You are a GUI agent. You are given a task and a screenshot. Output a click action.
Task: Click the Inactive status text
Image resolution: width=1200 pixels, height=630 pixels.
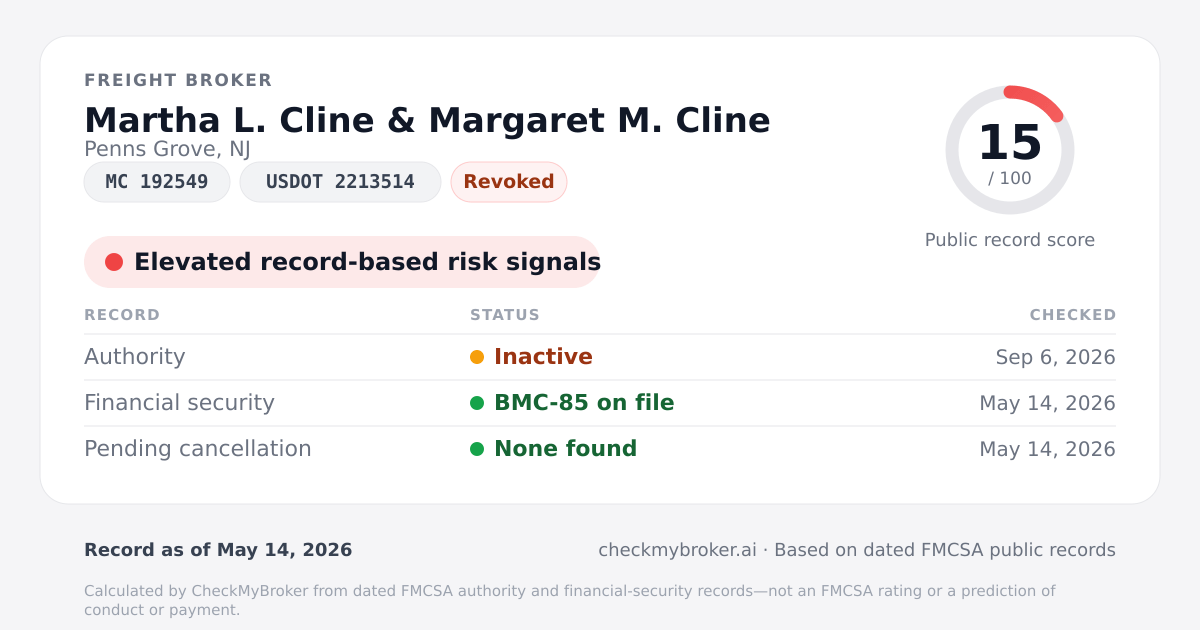[x=543, y=357]
